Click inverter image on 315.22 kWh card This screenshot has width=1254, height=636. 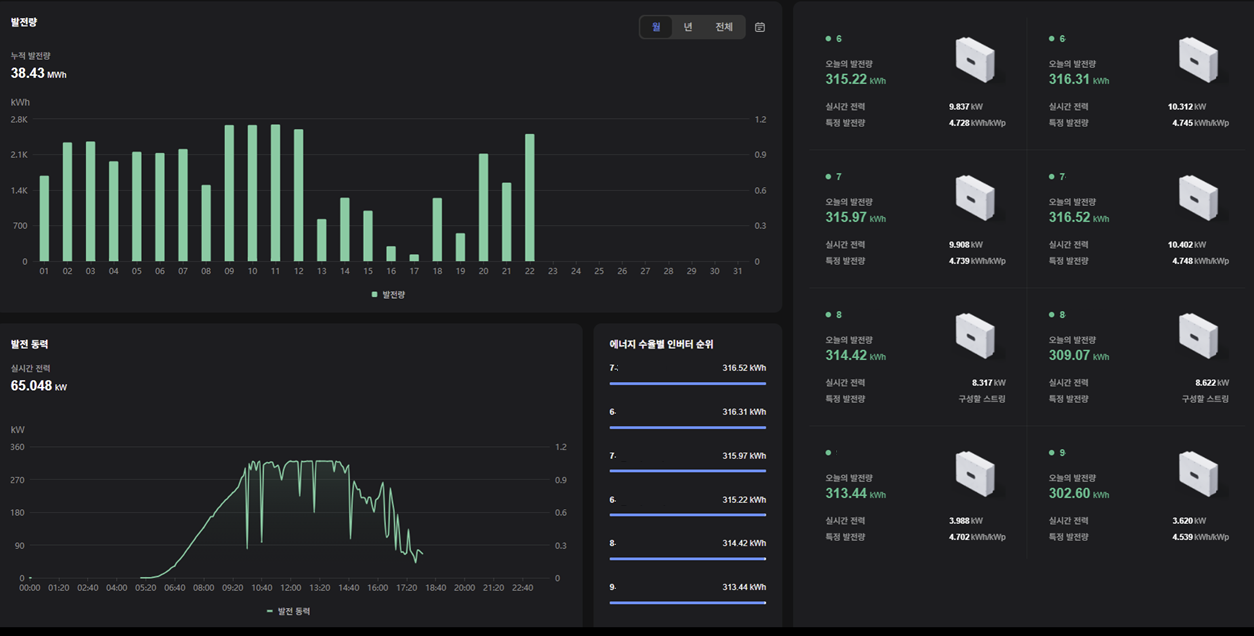point(975,60)
